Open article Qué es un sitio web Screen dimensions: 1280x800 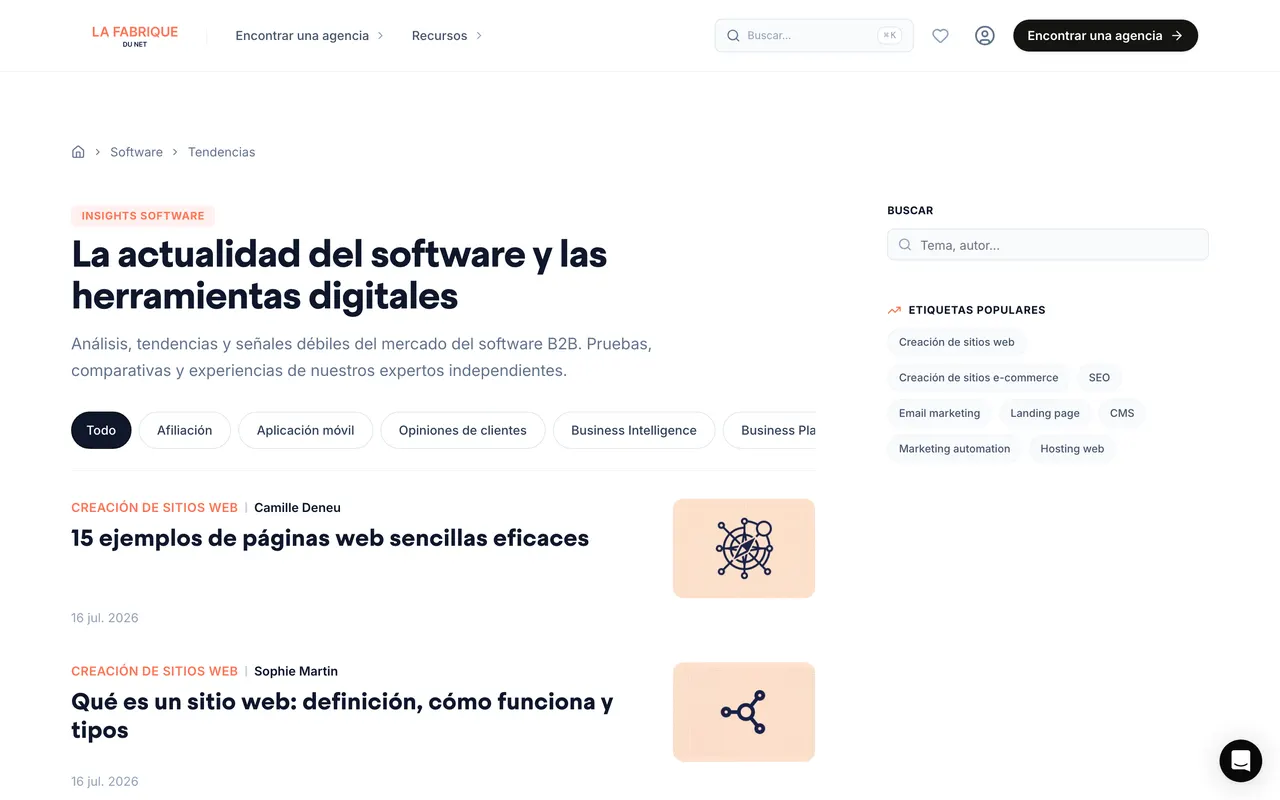(342, 715)
